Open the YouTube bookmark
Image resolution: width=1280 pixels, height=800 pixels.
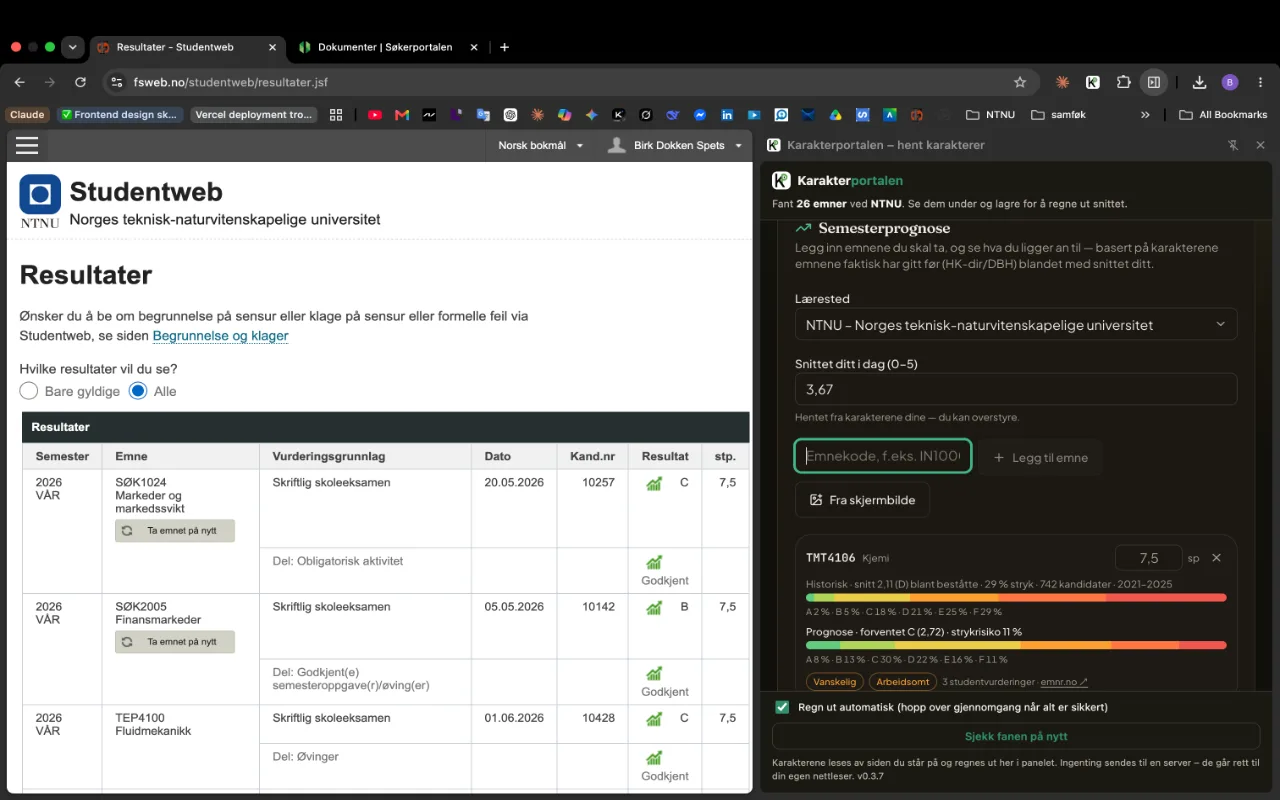click(375, 115)
